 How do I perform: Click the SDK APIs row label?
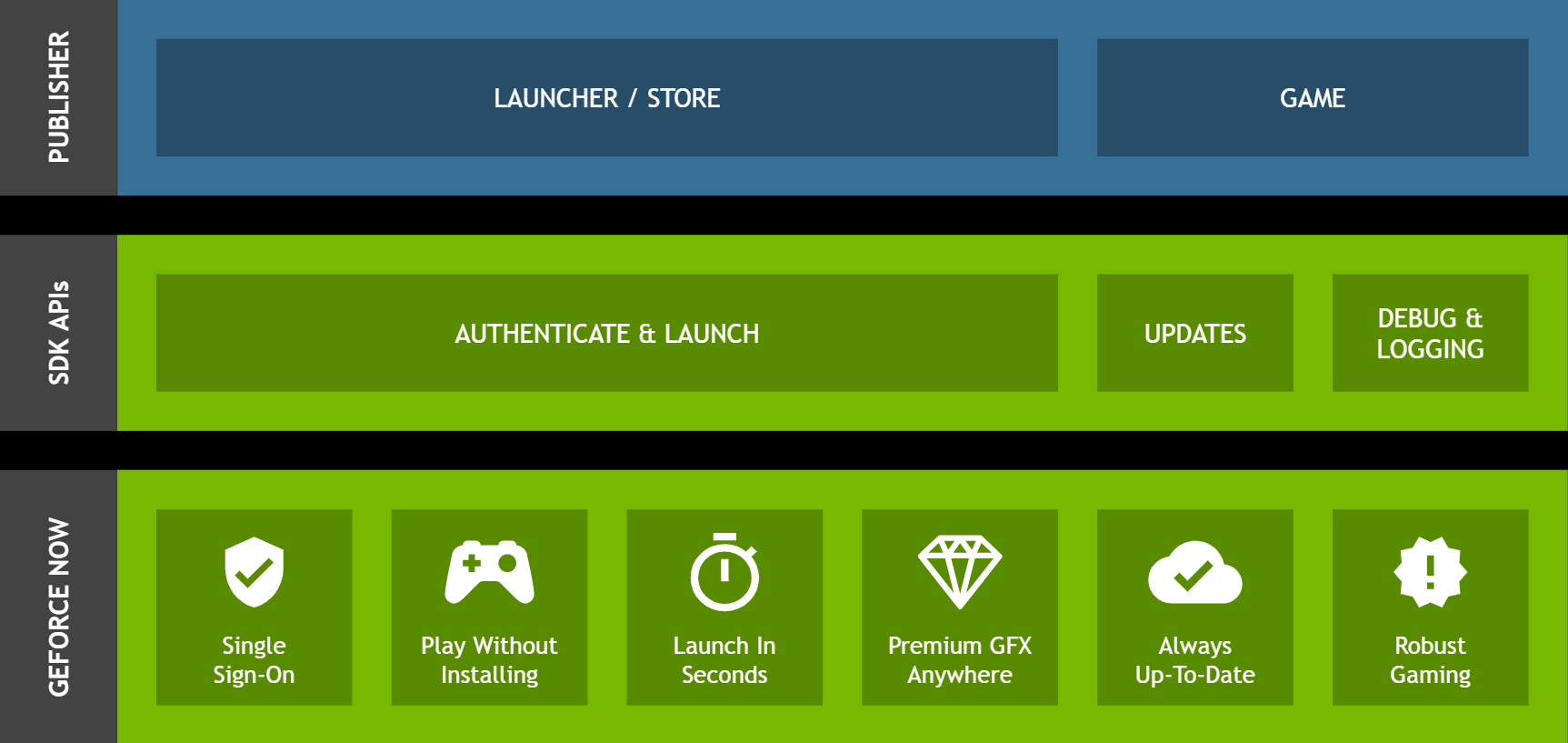click(x=58, y=333)
